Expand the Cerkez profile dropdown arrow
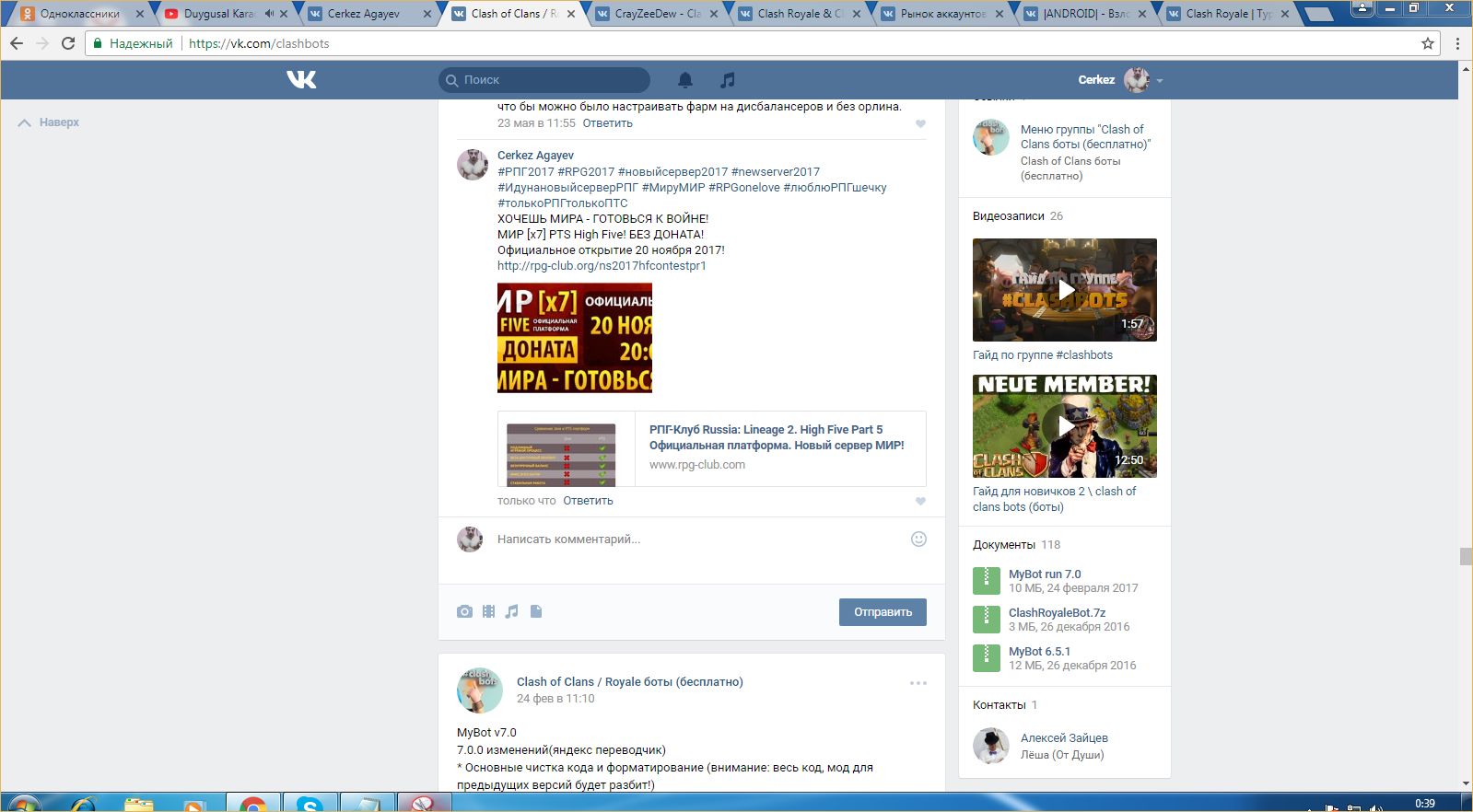 1160,81
